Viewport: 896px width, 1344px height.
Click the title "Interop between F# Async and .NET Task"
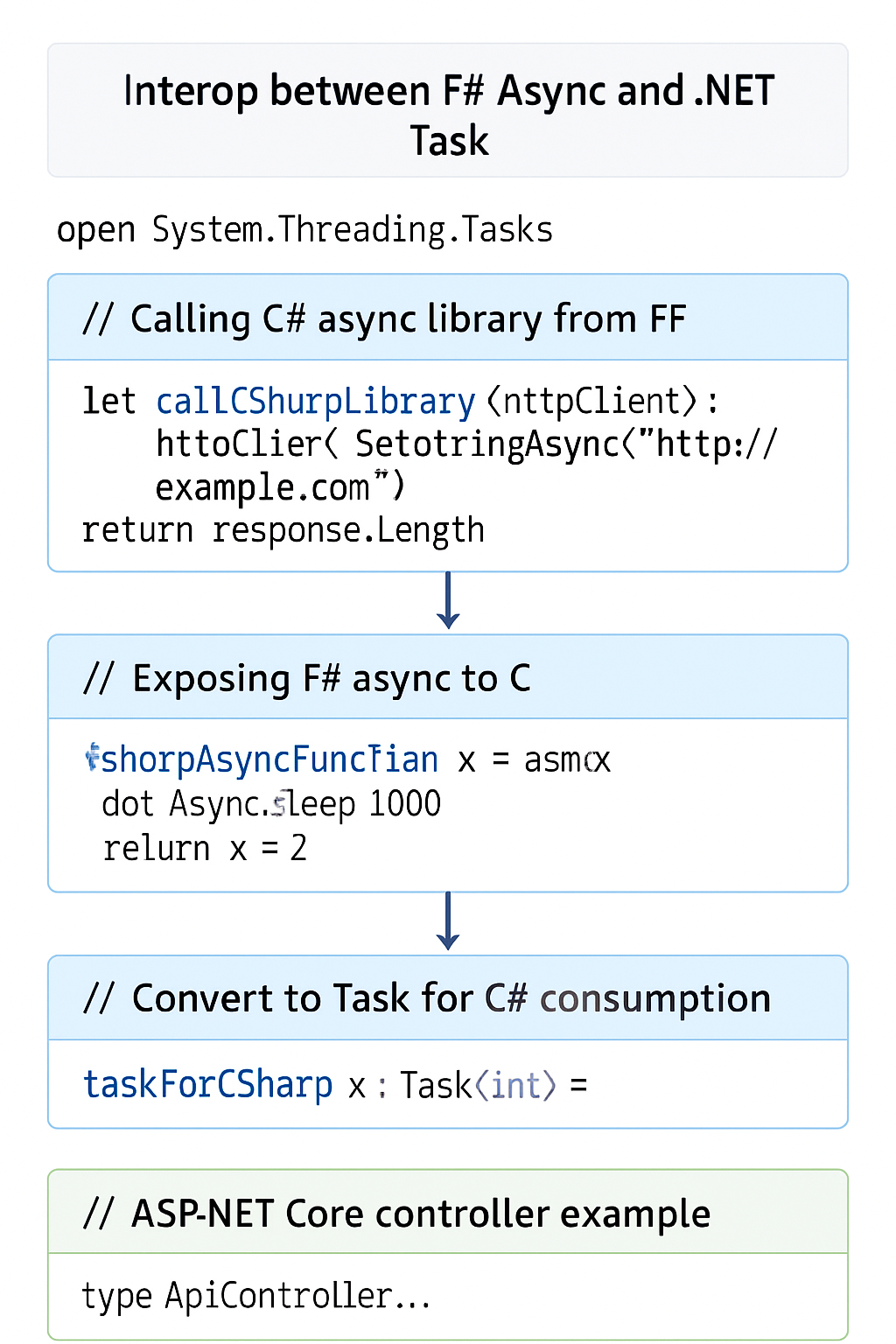click(448, 115)
